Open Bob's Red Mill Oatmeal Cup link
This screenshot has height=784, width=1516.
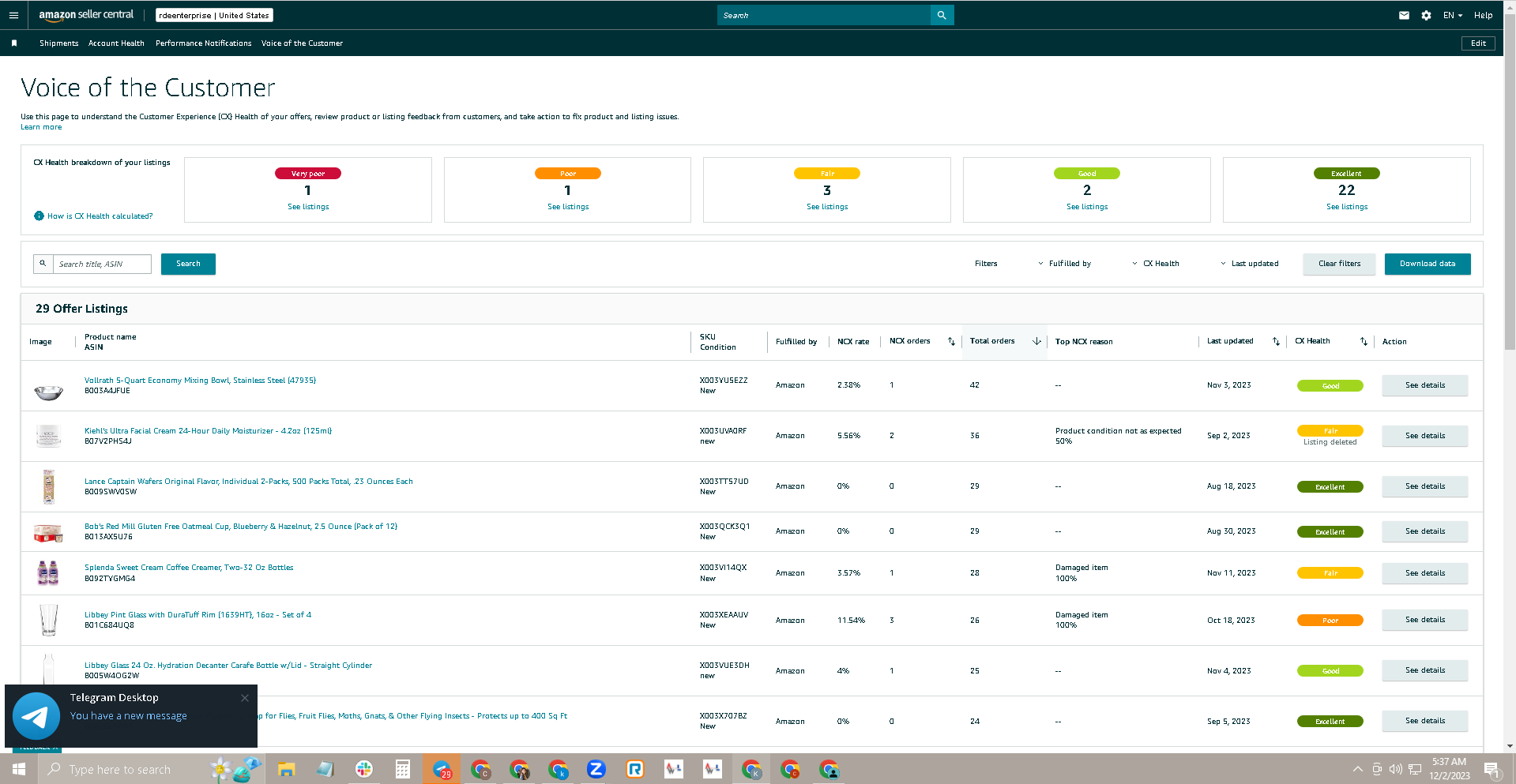coord(241,527)
